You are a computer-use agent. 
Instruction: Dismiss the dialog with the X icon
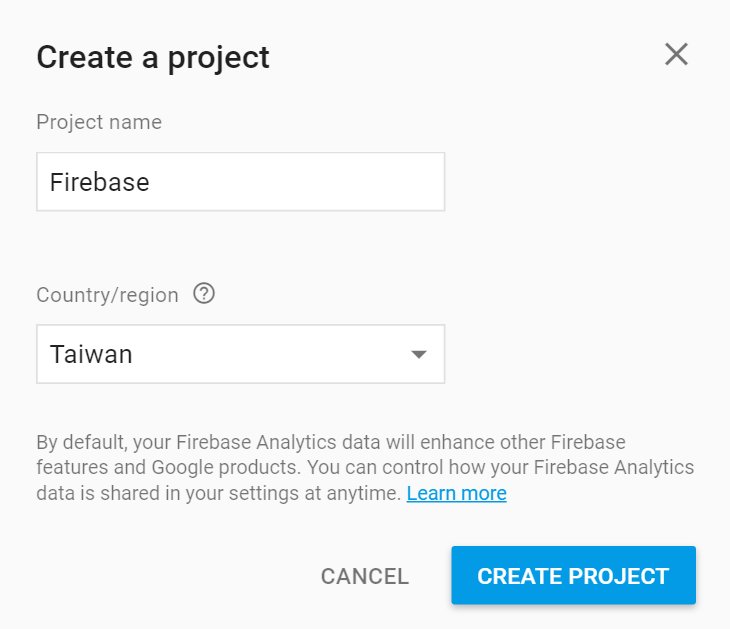[676, 54]
